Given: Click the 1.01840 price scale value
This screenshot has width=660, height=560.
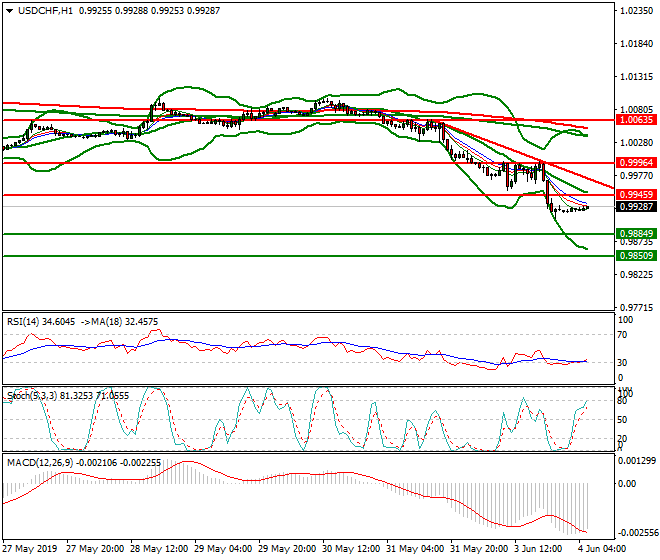Looking at the screenshot, I should pos(636,44).
